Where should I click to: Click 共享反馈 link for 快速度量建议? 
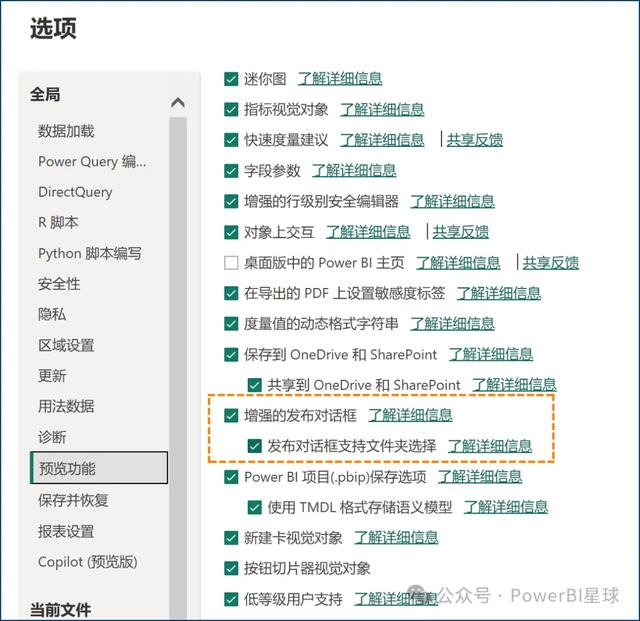coord(475,140)
